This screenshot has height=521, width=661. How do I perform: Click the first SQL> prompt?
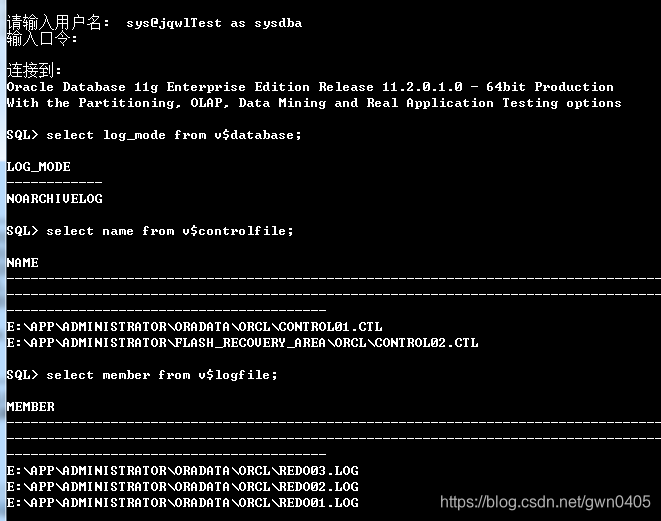(22, 135)
